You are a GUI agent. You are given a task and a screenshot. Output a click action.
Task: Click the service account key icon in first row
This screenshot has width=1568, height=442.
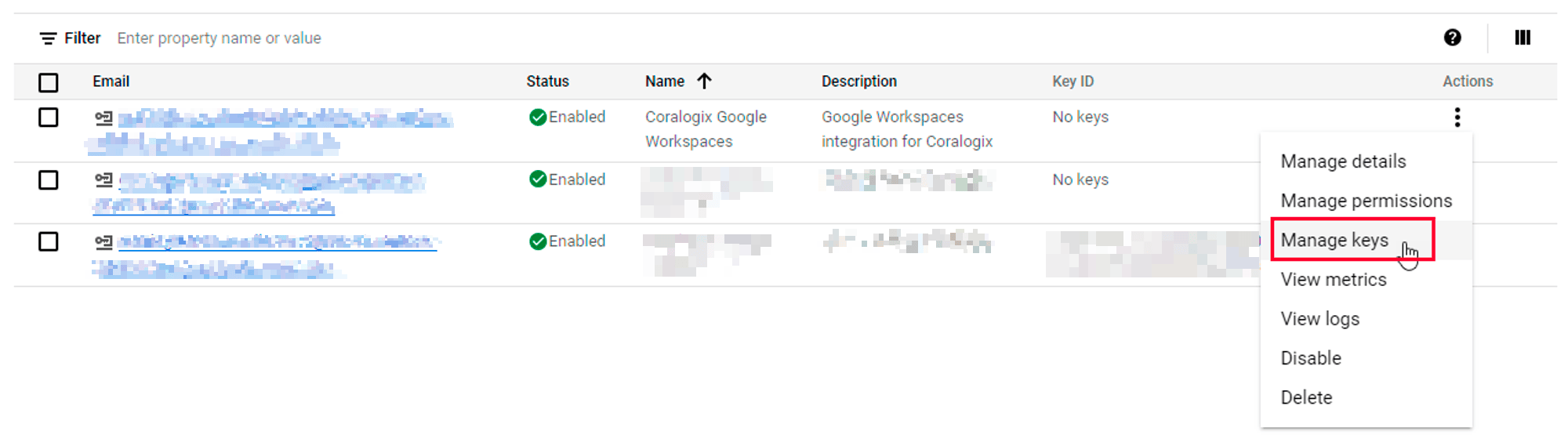(x=103, y=118)
